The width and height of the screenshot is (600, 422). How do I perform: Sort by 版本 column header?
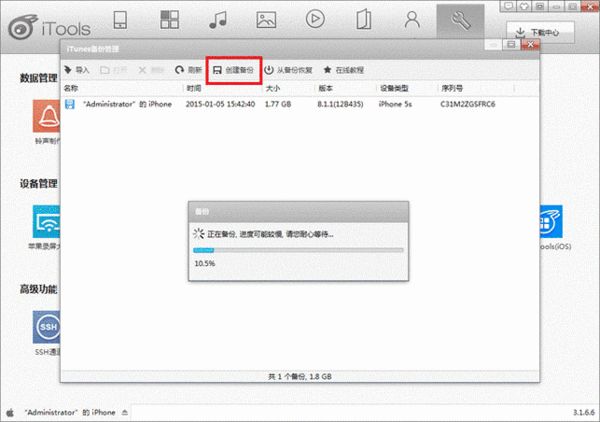[x=326, y=88]
